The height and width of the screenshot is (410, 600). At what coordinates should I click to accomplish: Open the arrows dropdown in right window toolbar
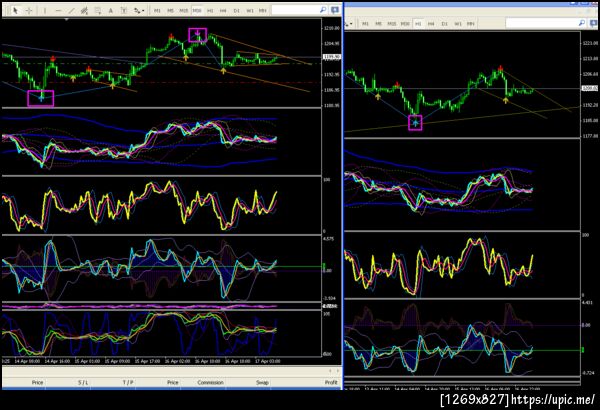(x=349, y=24)
